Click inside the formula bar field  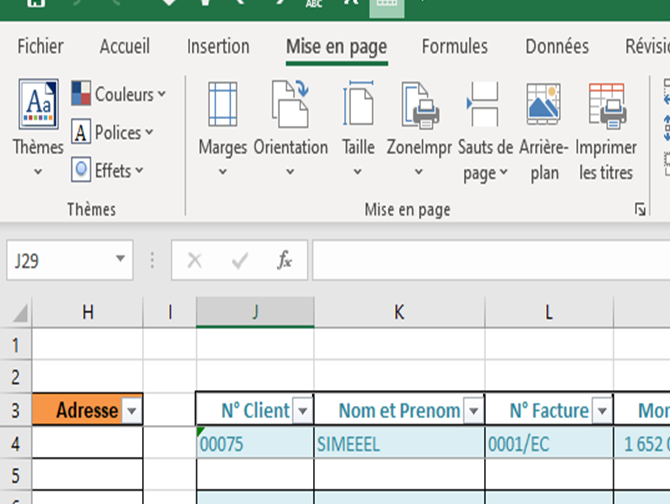[491, 260]
